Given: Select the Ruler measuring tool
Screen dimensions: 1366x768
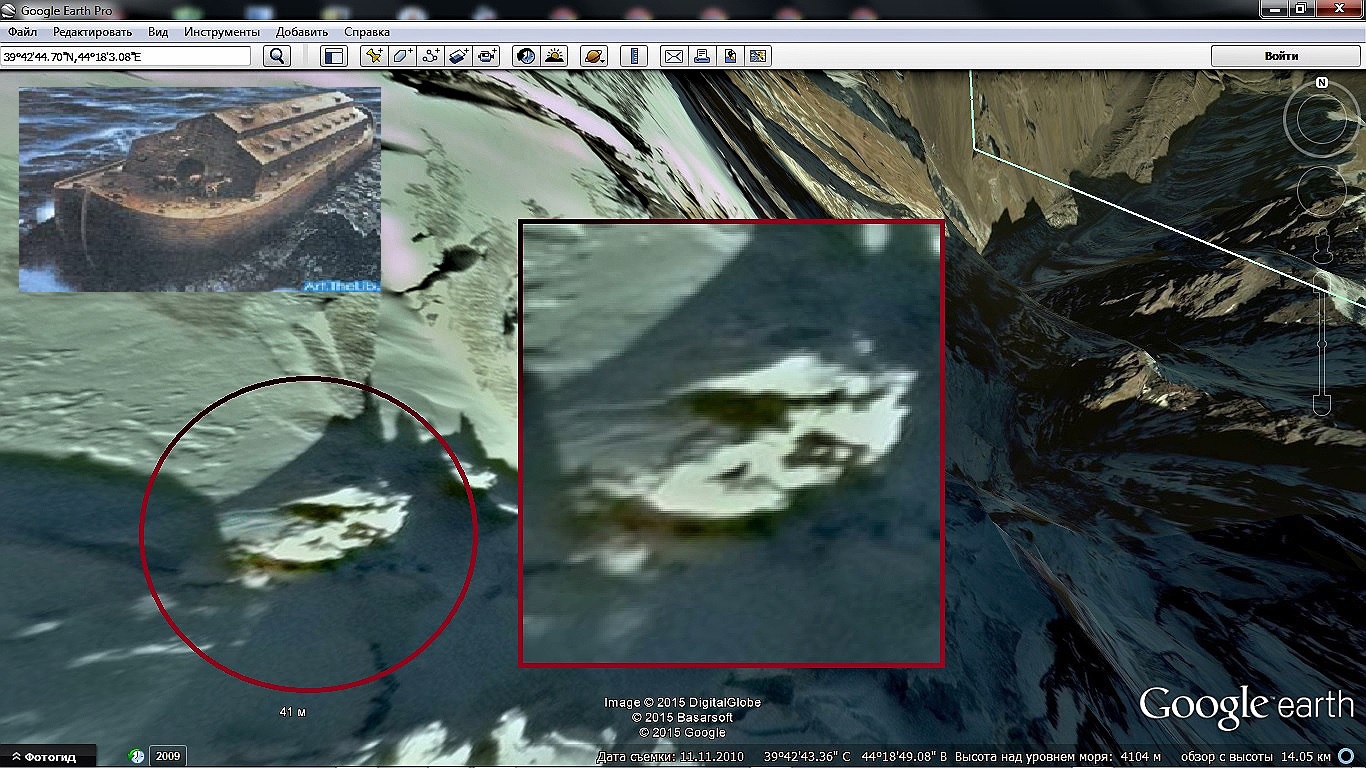Looking at the screenshot, I should point(633,56).
